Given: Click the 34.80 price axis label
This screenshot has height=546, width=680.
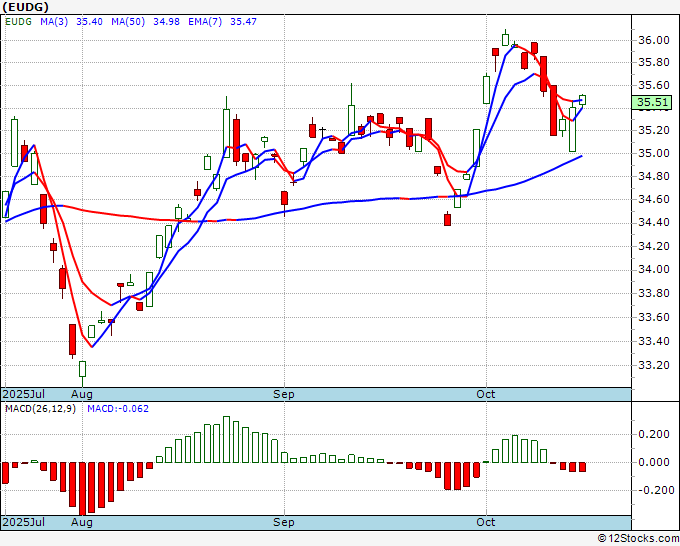Looking at the screenshot, I should (x=654, y=177).
